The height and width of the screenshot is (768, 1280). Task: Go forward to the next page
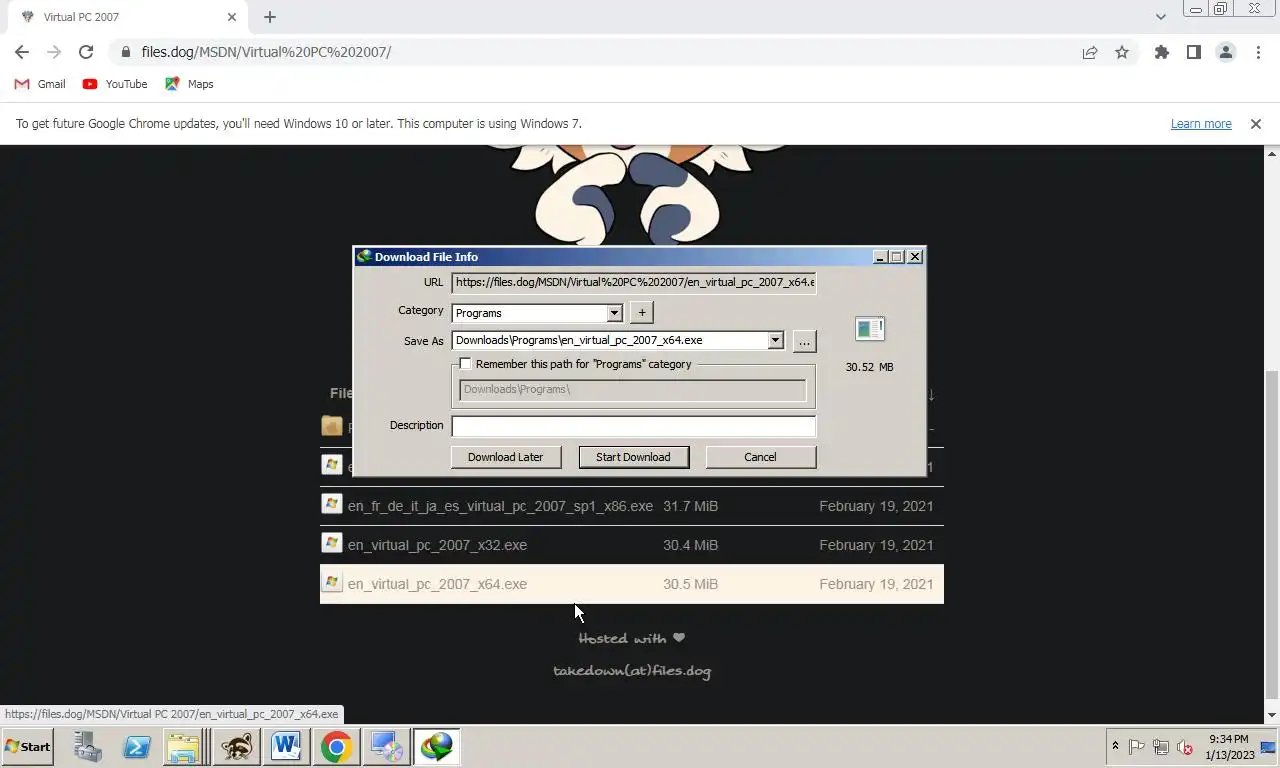tap(54, 52)
